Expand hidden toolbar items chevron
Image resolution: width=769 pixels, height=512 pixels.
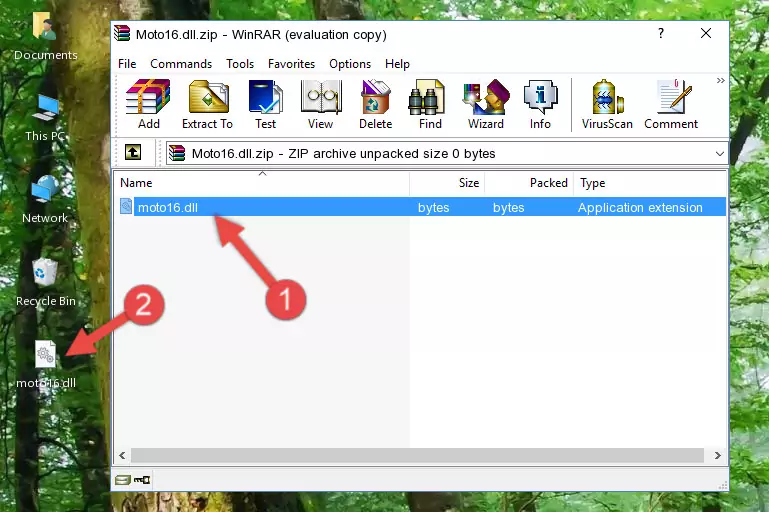(720, 80)
